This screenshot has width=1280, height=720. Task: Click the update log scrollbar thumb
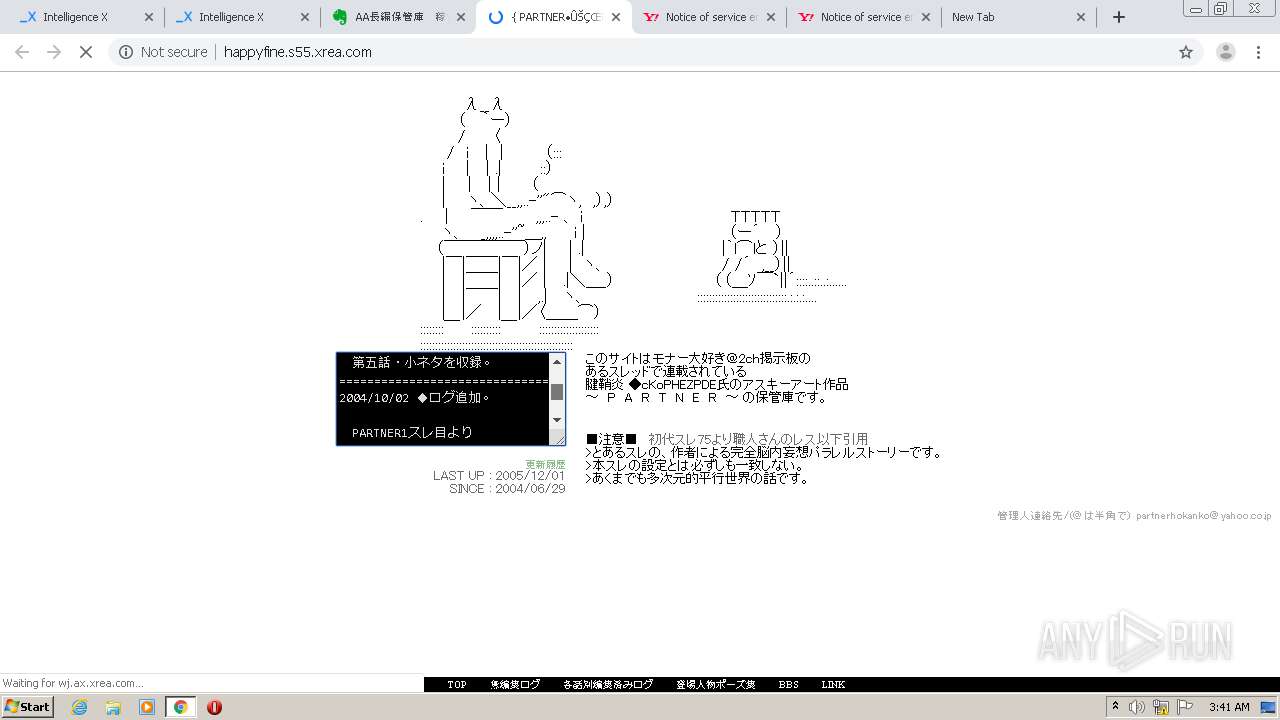coord(557,391)
